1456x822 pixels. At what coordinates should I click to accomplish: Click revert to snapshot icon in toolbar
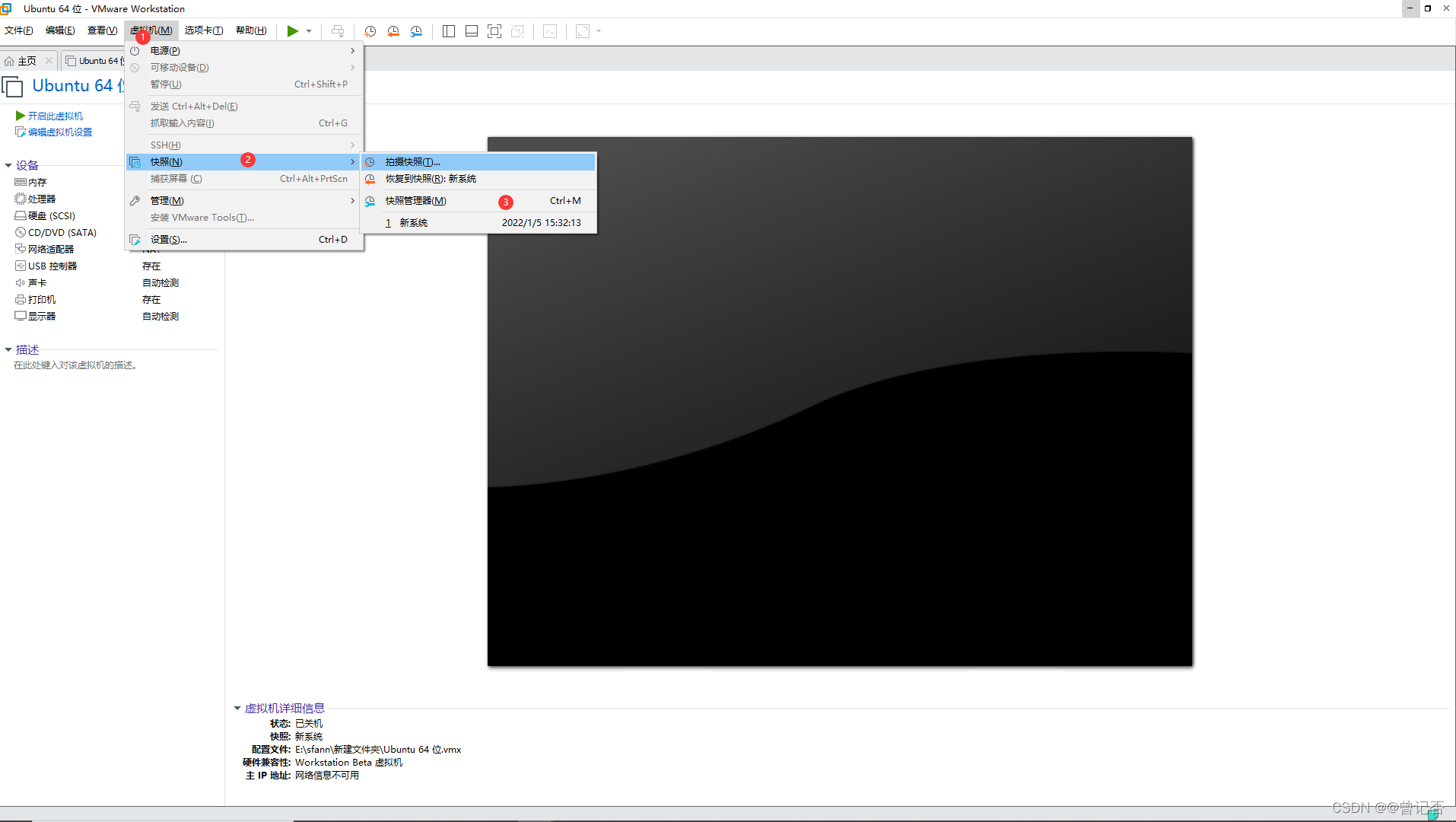(393, 31)
